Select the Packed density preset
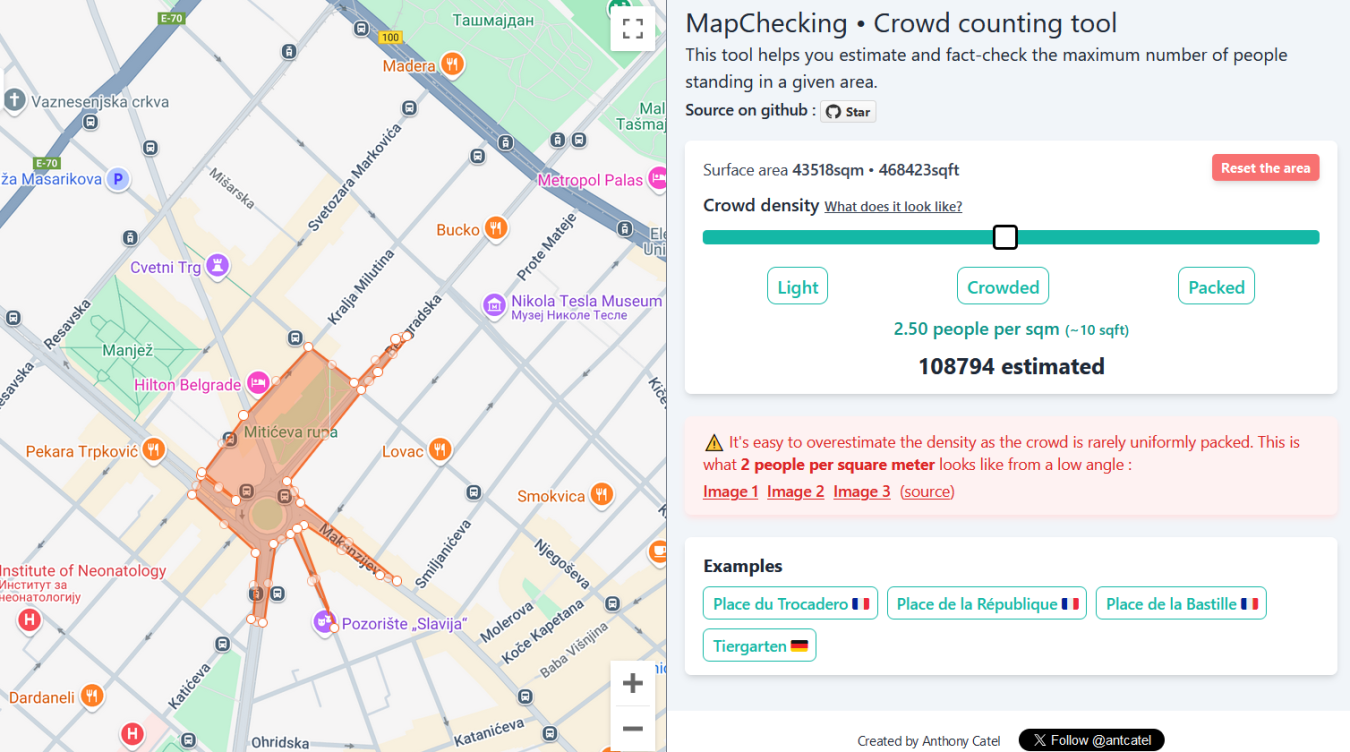Viewport: 1350px width, 752px height. click(1216, 286)
